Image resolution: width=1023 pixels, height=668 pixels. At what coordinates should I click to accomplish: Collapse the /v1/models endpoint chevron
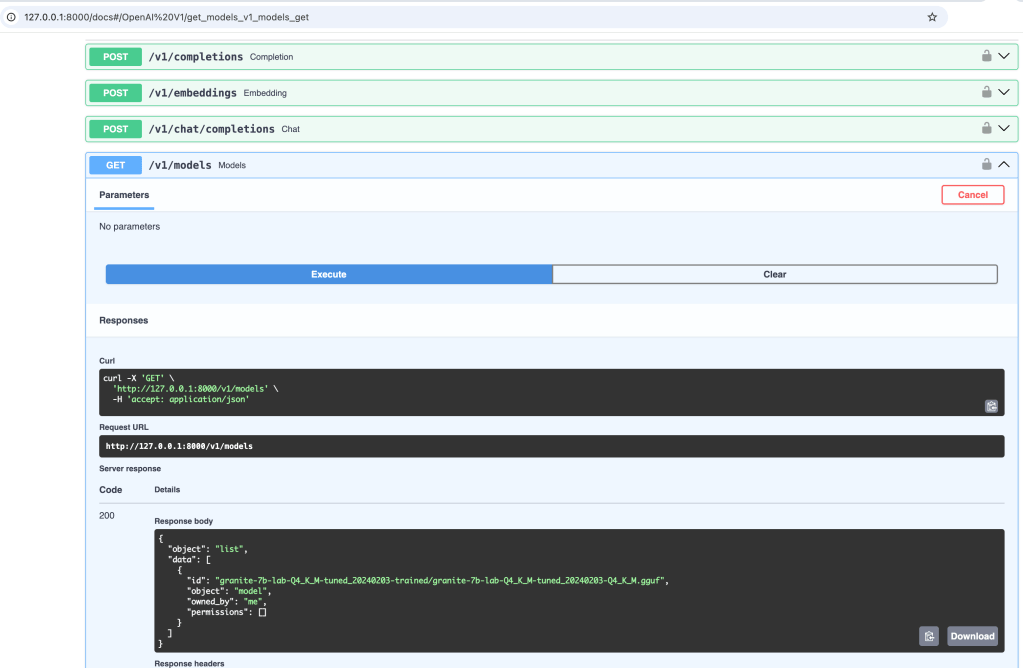1004,164
